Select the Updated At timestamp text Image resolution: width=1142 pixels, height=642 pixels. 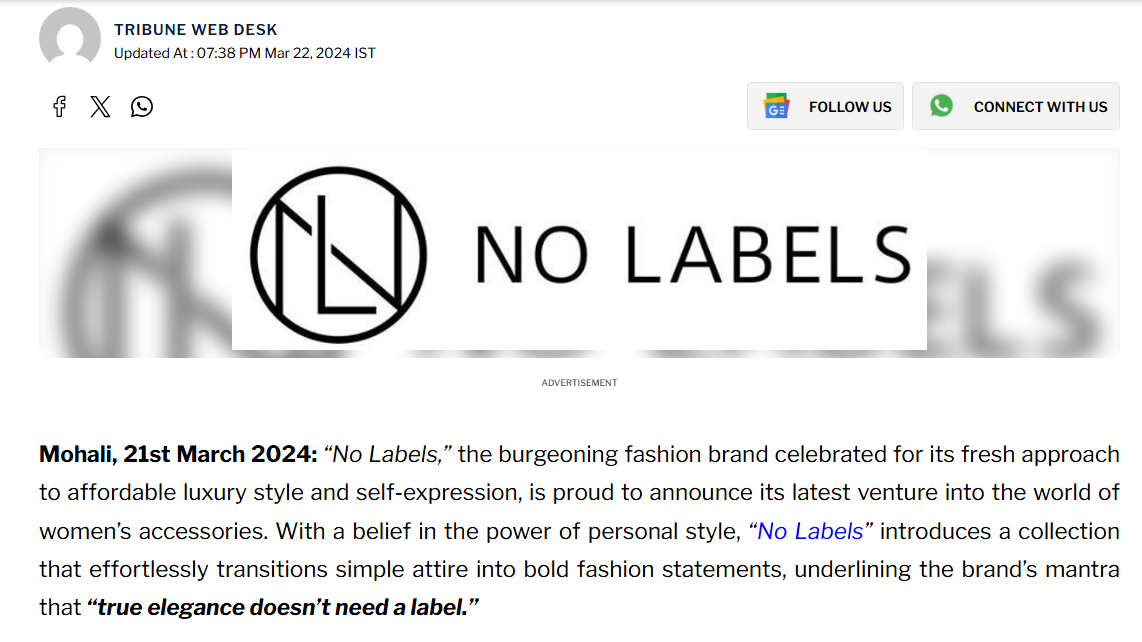tap(246, 53)
